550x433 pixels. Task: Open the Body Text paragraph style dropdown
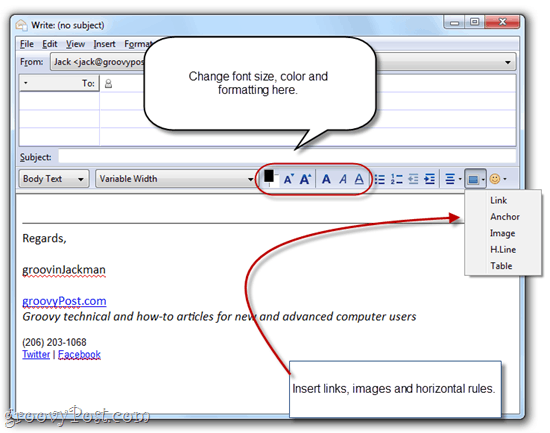coord(54,179)
